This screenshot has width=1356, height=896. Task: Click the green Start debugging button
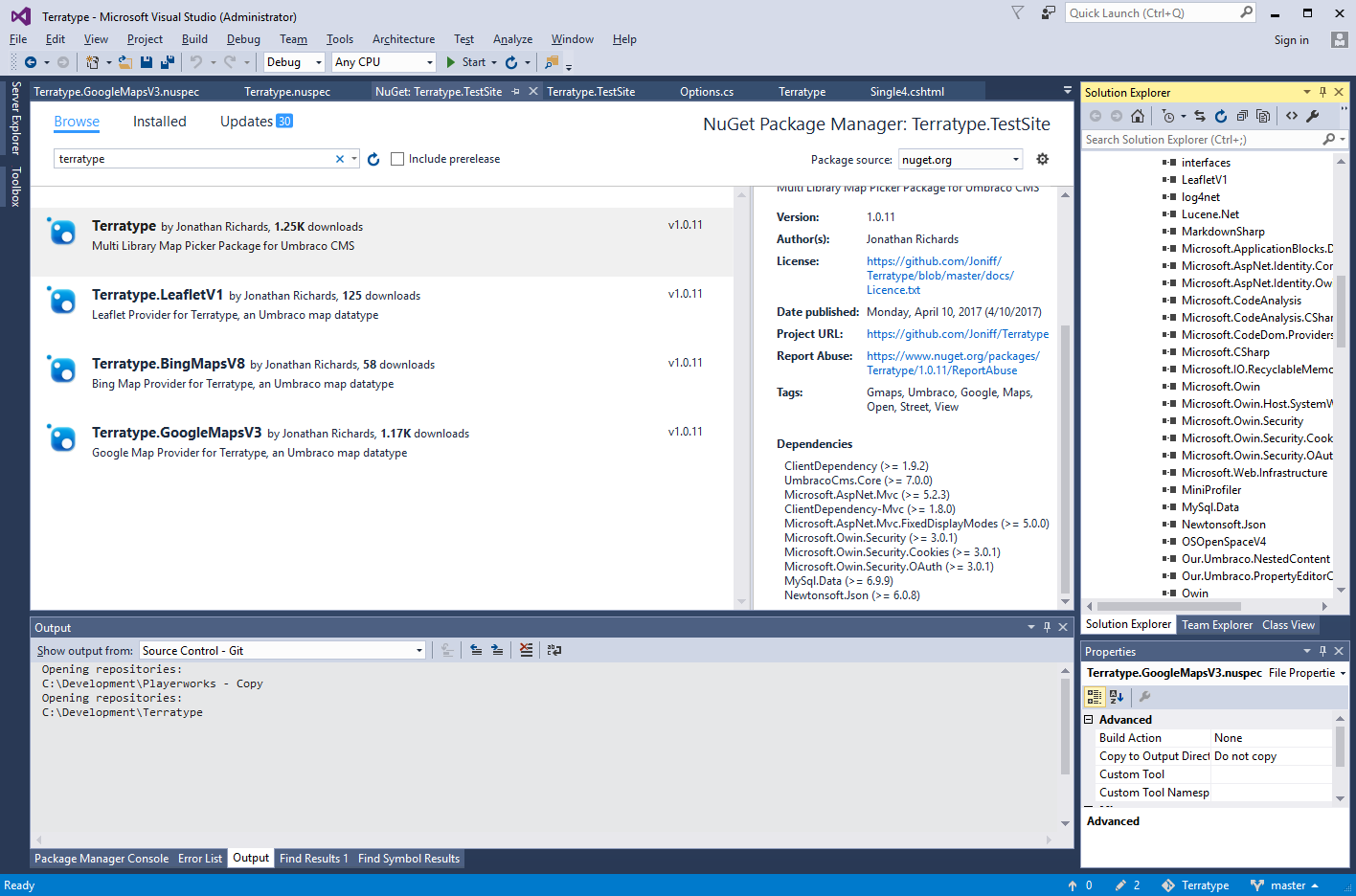[x=451, y=62]
